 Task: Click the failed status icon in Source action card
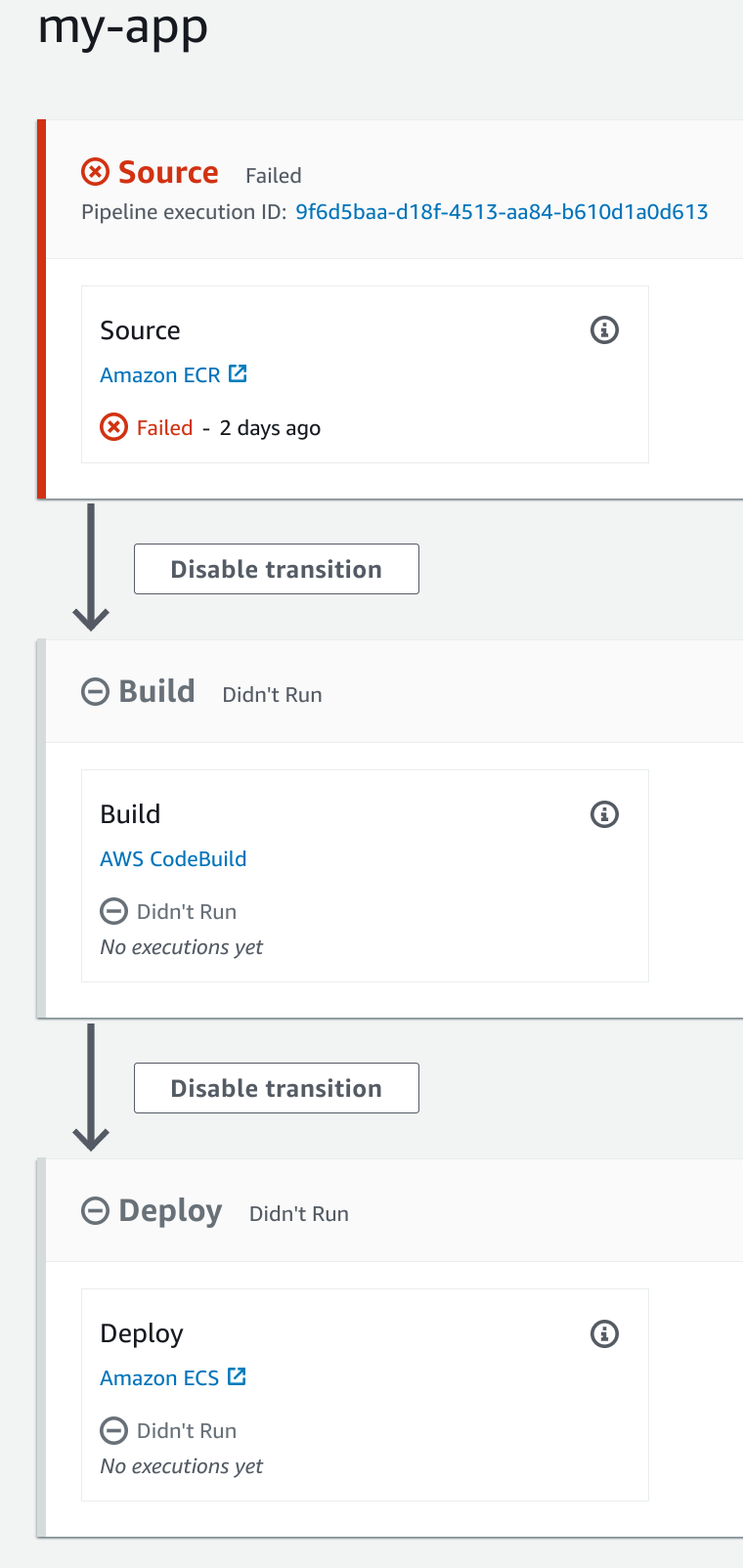(114, 427)
